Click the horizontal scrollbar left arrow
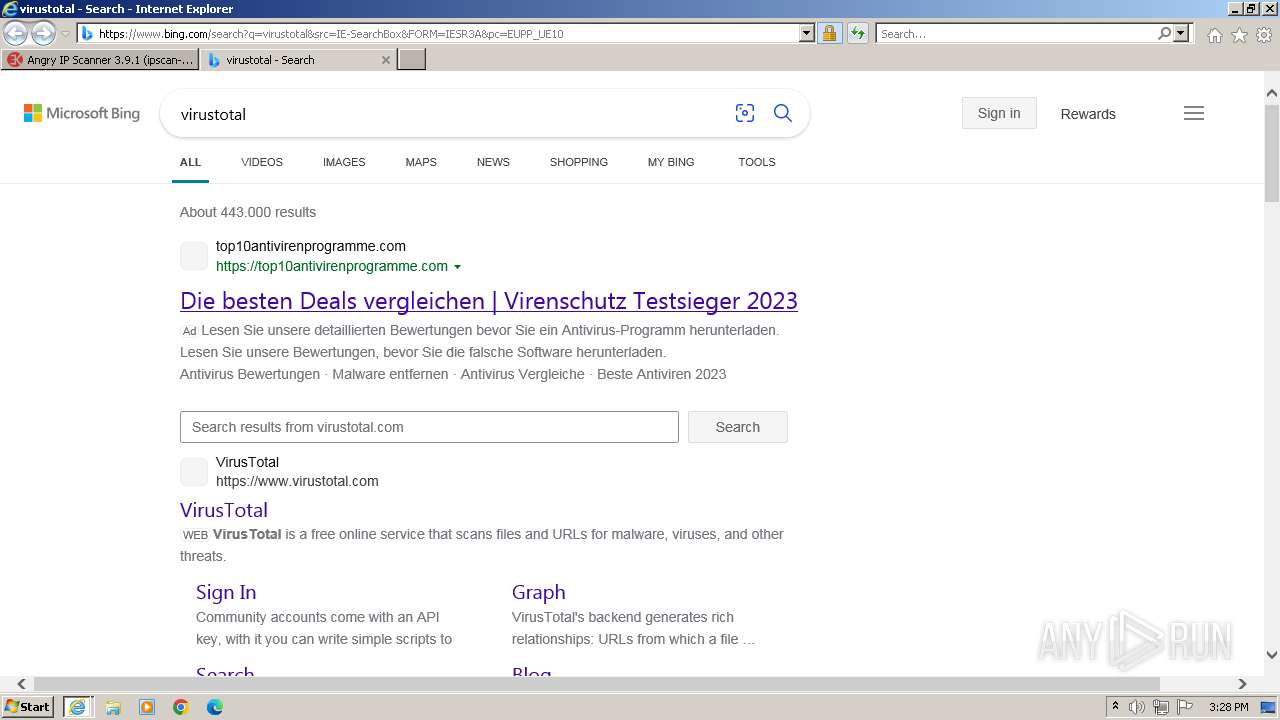1280x720 pixels. click(x=21, y=684)
